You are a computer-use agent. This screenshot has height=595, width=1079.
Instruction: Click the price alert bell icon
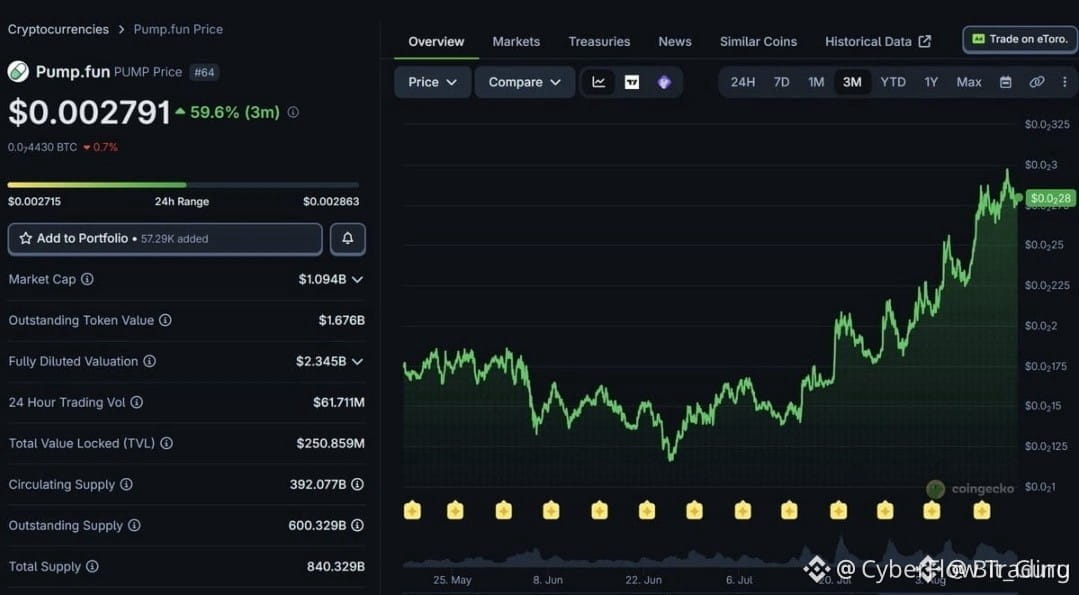tap(348, 239)
